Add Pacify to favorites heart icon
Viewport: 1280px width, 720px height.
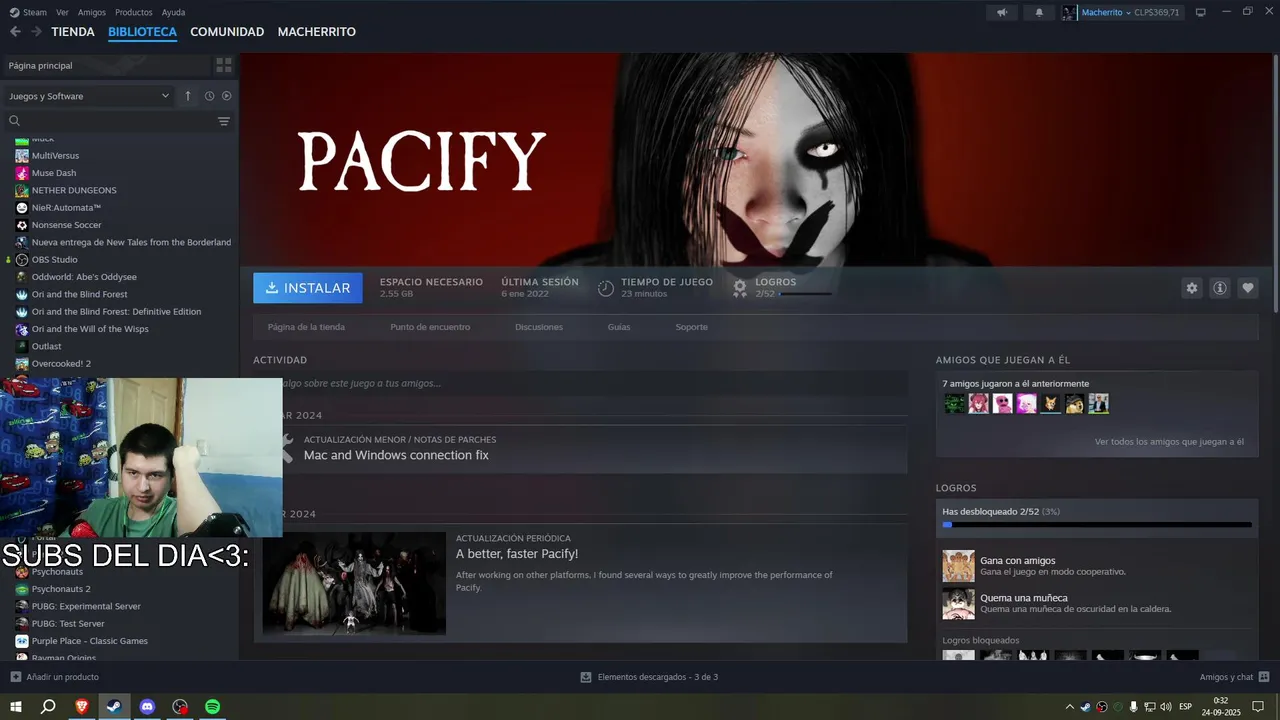point(1248,288)
